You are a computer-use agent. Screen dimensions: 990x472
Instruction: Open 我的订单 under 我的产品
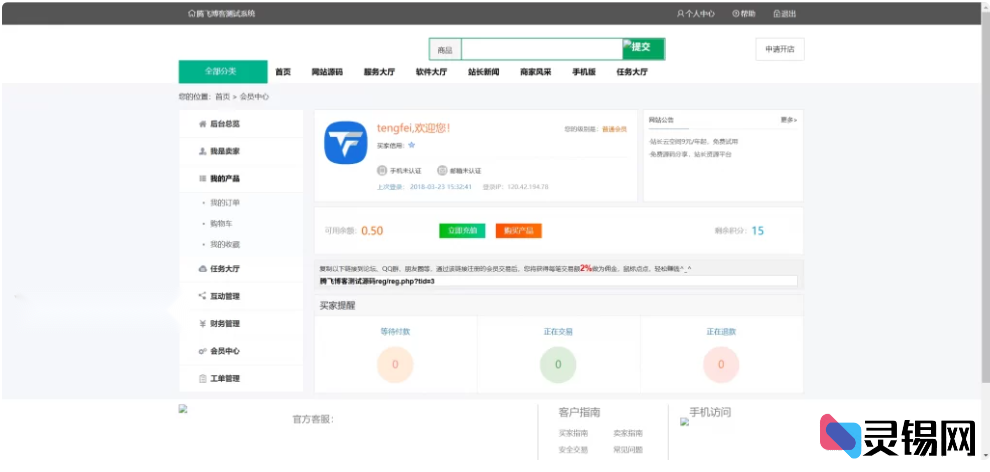pyautogui.click(x=225, y=203)
